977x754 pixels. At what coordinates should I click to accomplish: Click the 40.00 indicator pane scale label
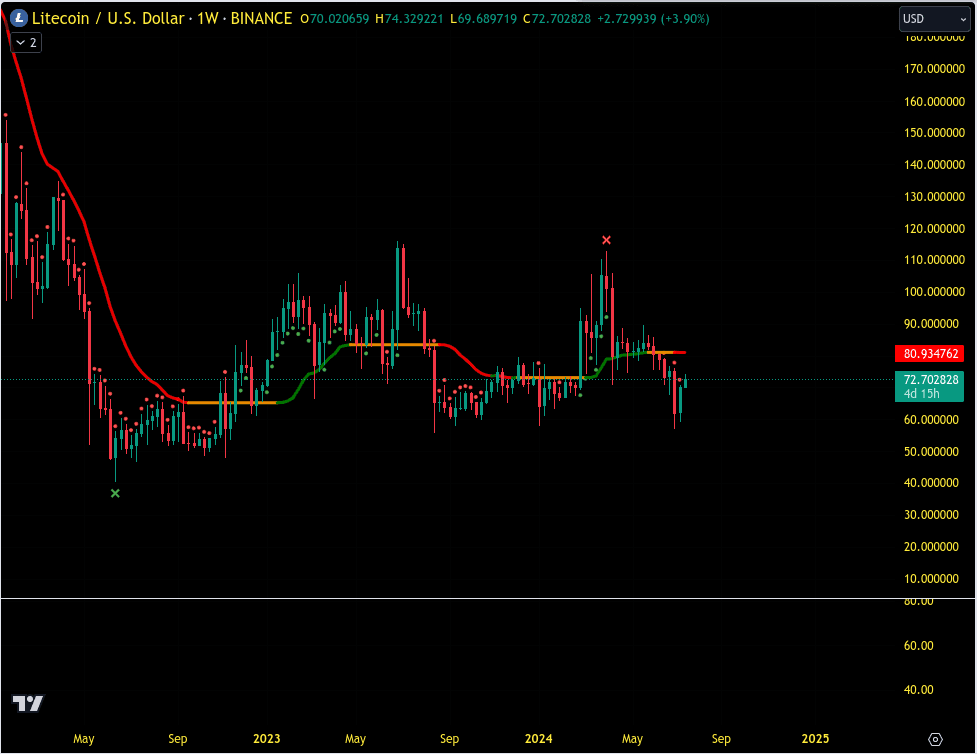(918, 690)
